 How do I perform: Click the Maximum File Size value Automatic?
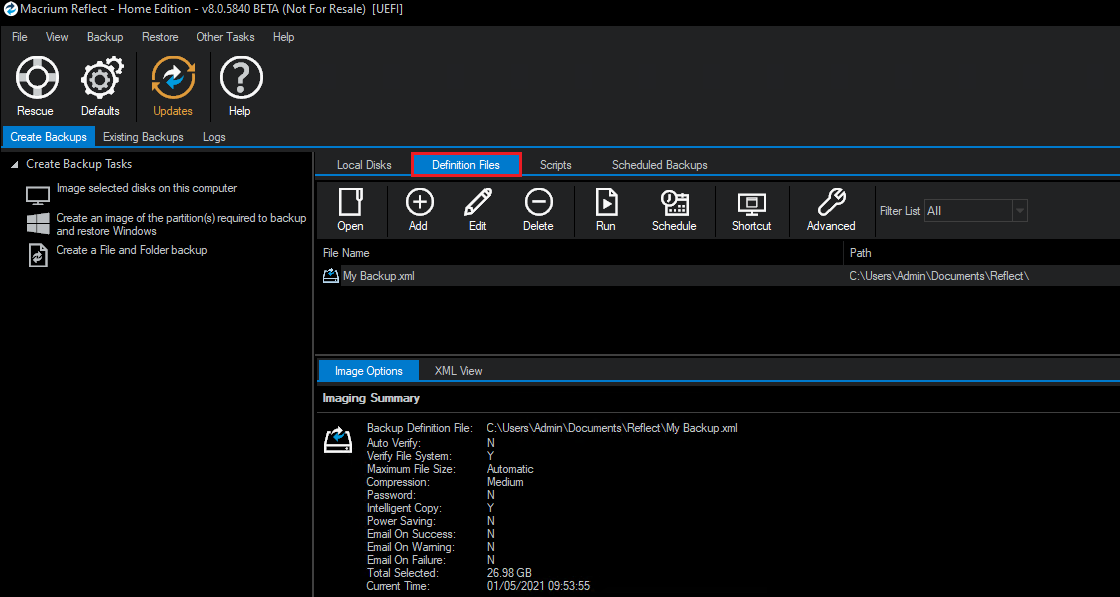(x=510, y=469)
